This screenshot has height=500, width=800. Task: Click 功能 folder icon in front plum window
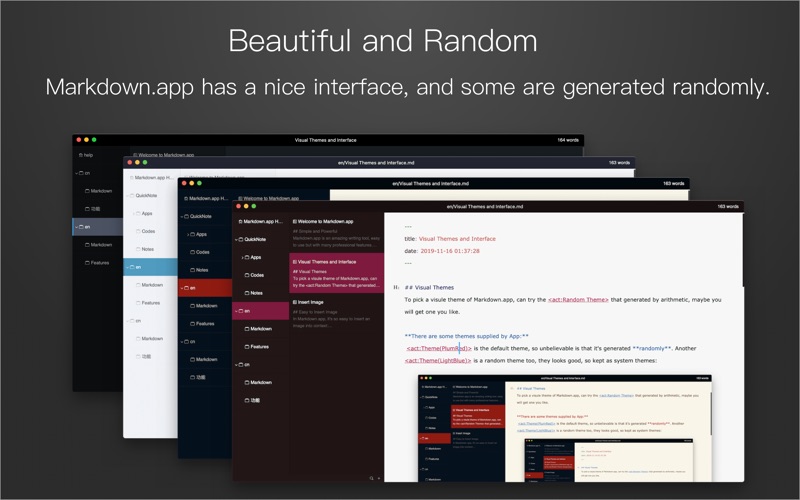(x=247, y=400)
